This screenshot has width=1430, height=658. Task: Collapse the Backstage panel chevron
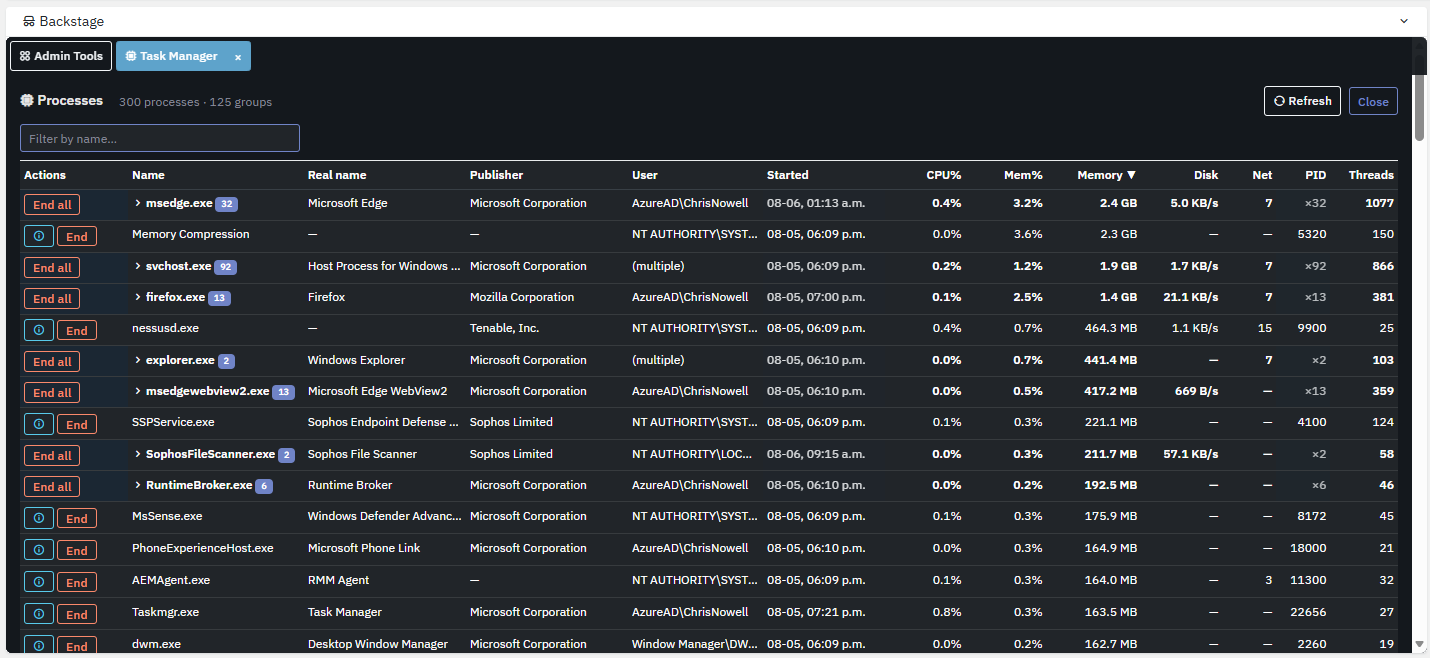click(1404, 21)
